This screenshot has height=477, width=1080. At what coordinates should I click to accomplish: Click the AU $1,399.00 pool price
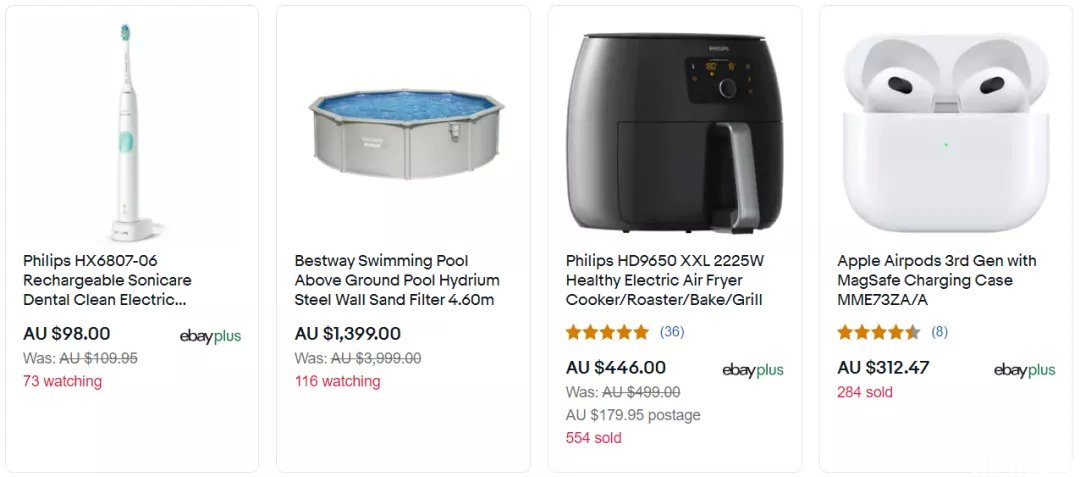tap(348, 334)
